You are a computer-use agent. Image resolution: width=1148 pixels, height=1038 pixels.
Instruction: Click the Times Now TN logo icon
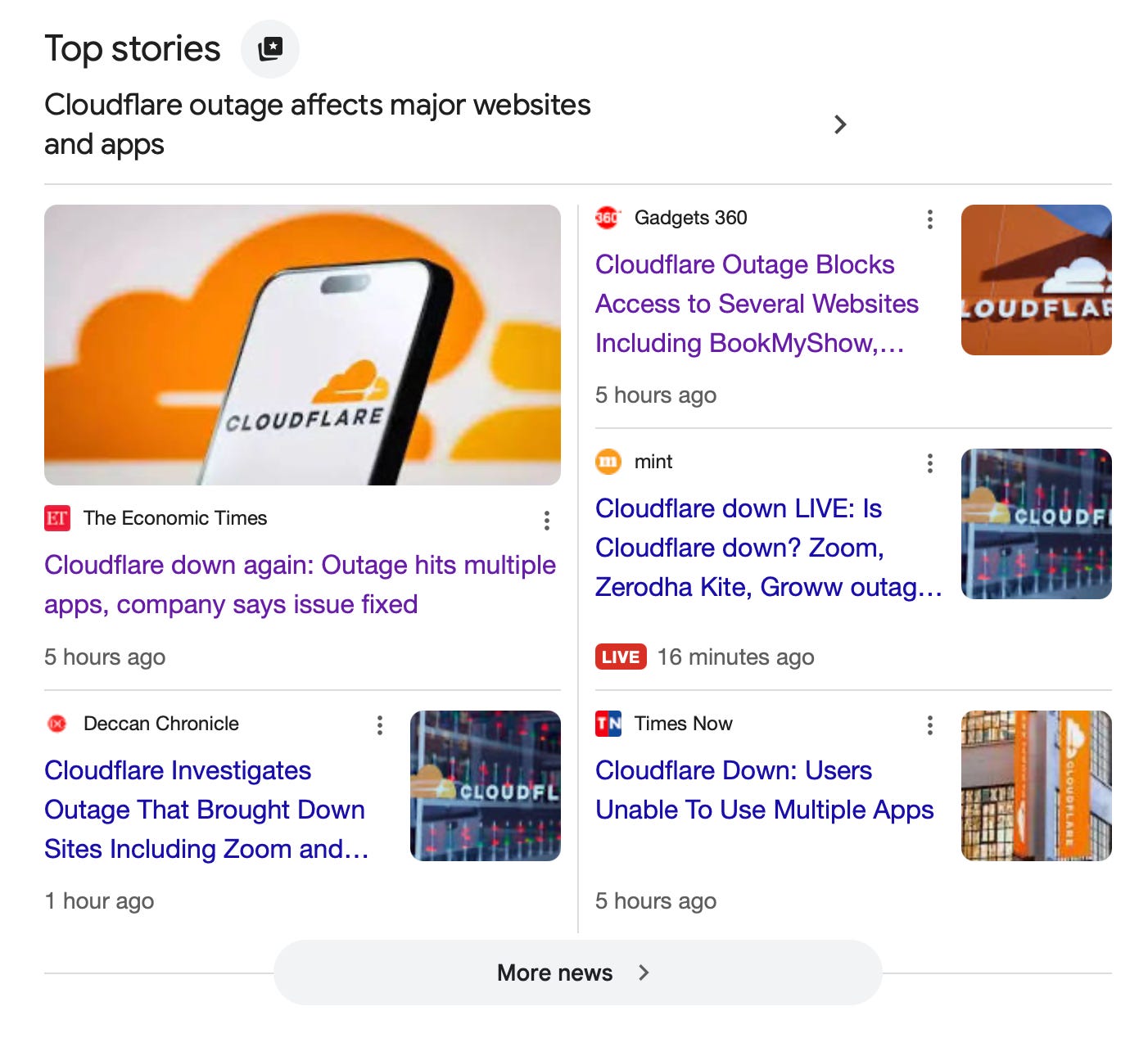pos(608,724)
